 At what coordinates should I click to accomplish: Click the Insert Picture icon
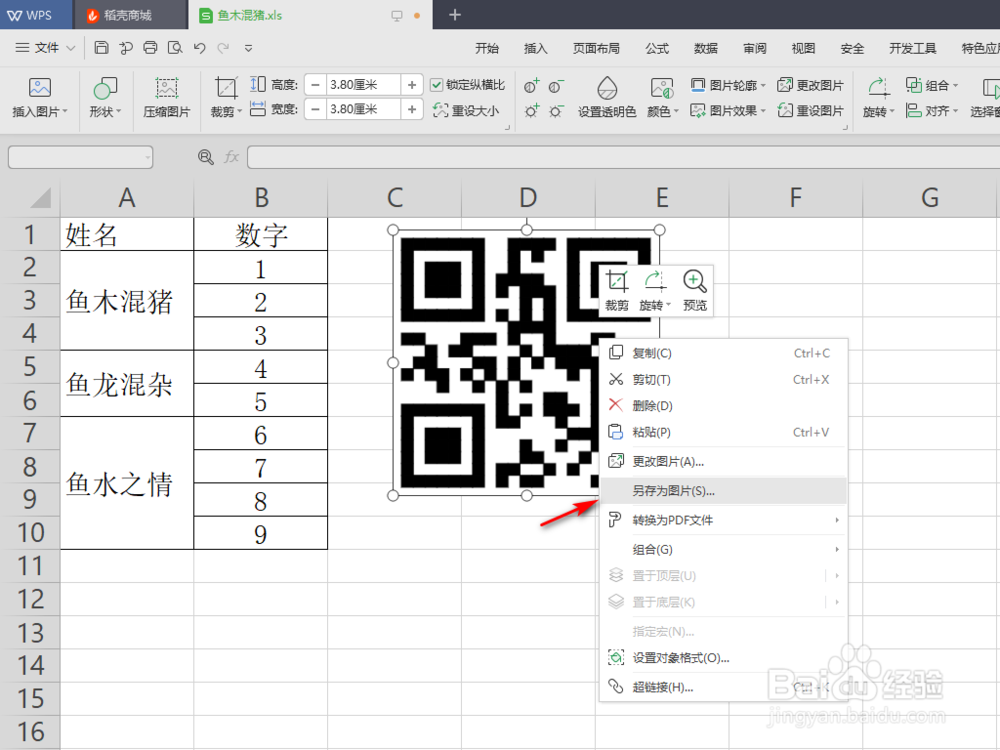(x=40, y=87)
